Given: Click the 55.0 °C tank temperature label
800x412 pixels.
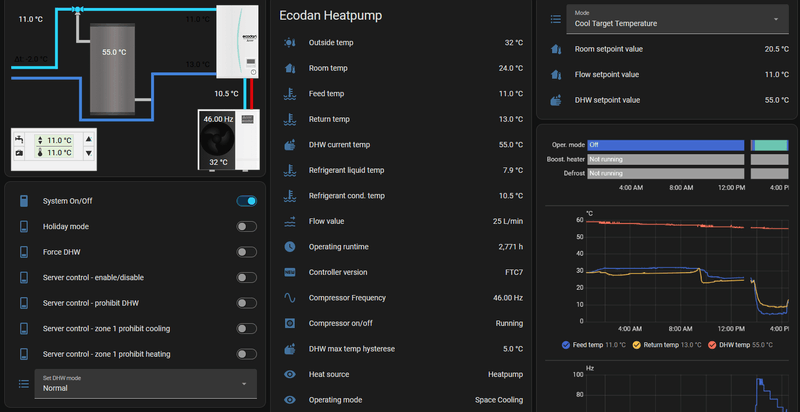Looking at the screenshot, I should coord(114,53).
